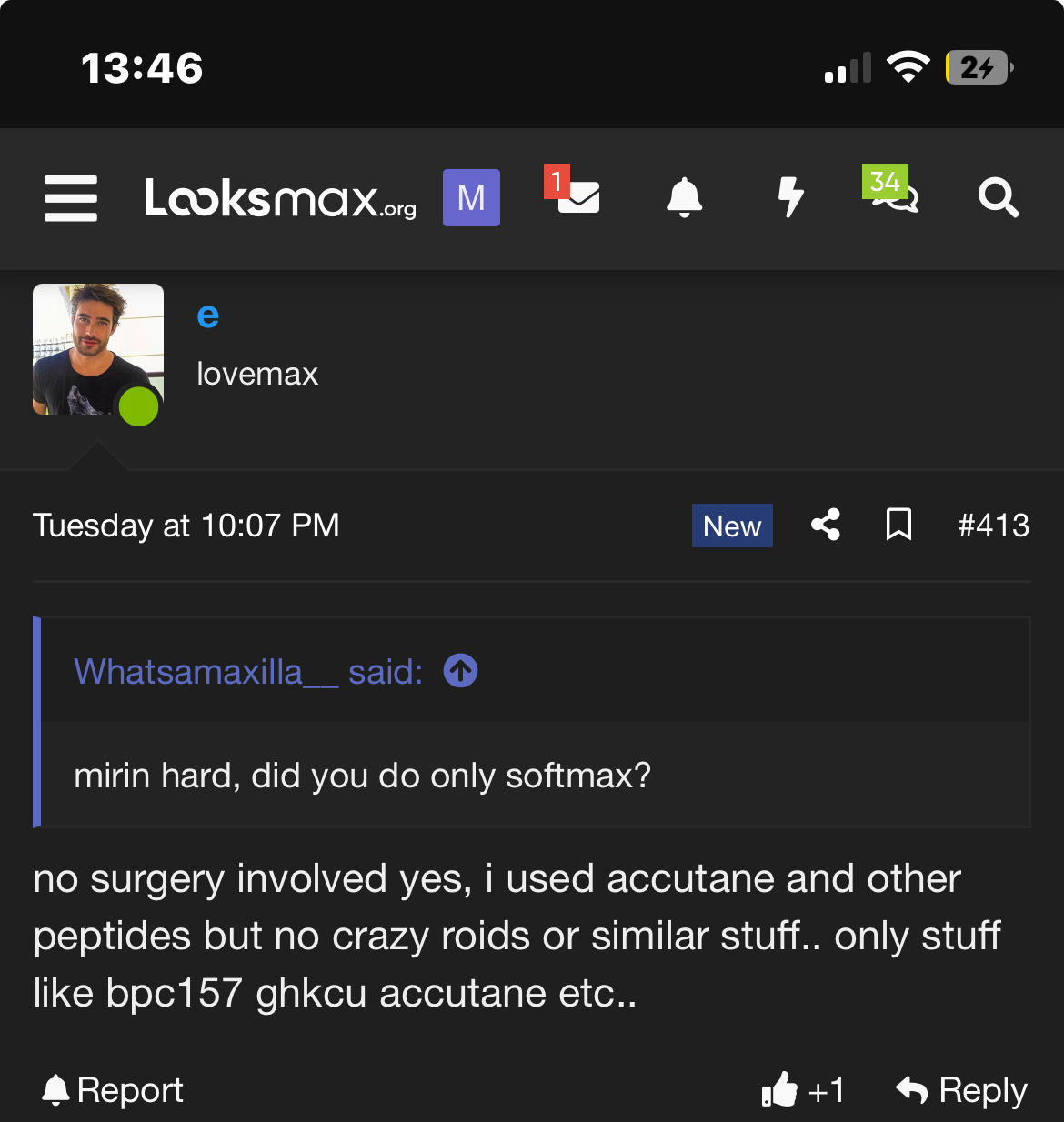
Task: Open post number #413 link
Action: (x=993, y=526)
